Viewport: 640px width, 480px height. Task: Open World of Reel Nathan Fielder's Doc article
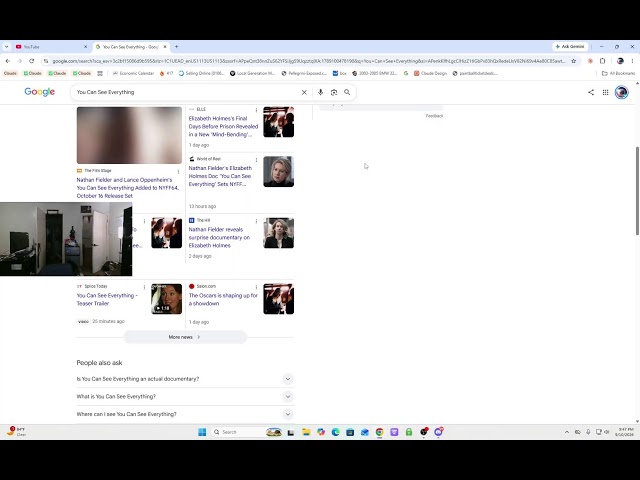pyautogui.click(x=220, y=176)
